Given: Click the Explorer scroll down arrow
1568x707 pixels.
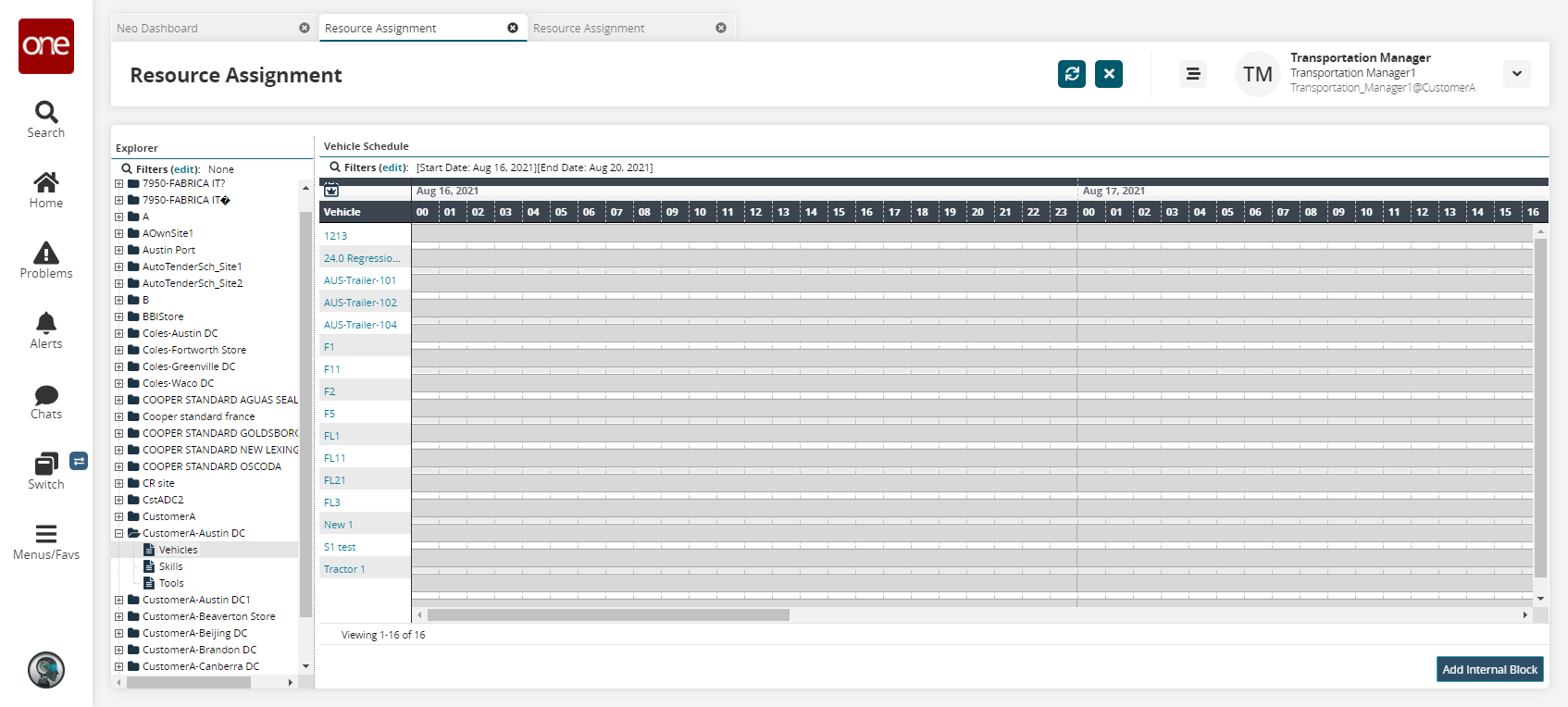Looking at the screenshot, I should pos(306,666).
